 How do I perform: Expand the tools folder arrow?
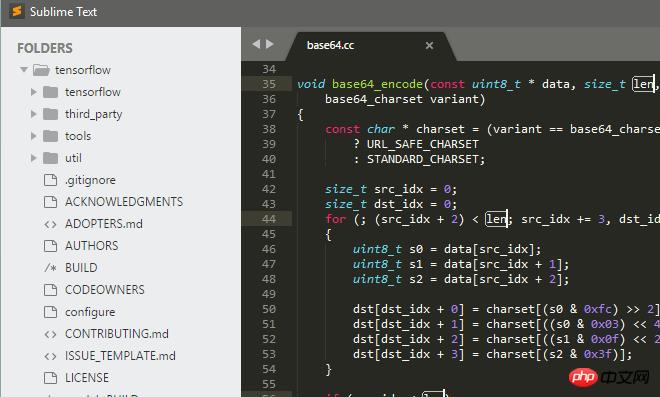(x=34, y=136)
